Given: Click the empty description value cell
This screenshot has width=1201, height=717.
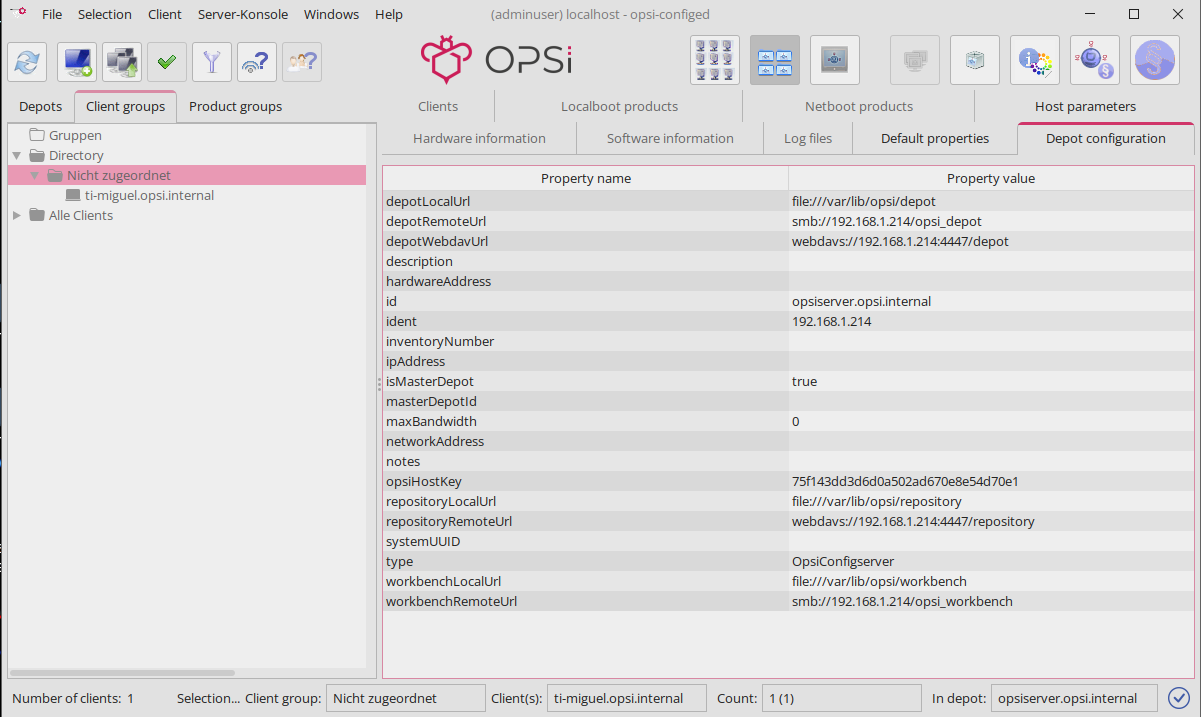Looking at the screenshot, I should tap(991, 261).
